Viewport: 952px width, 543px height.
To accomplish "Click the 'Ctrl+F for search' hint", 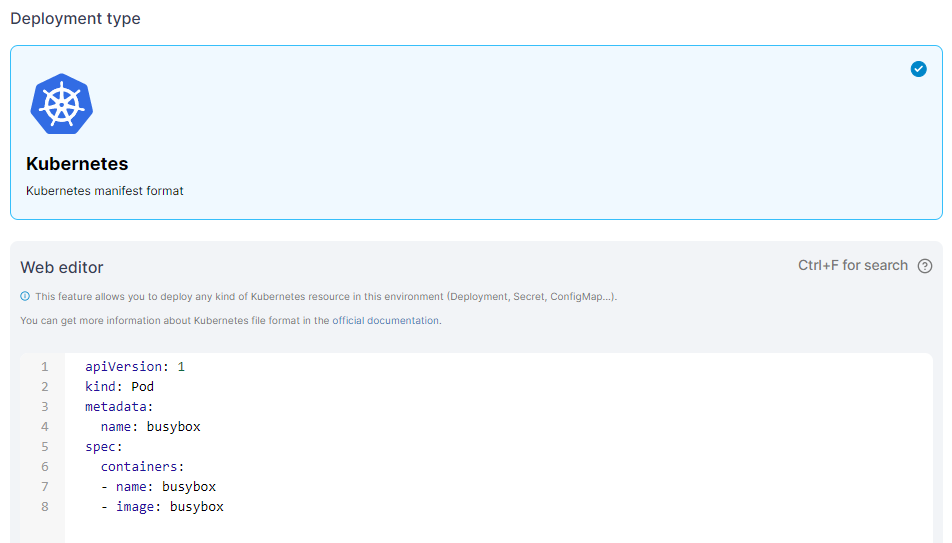I will tap(852, 265).
